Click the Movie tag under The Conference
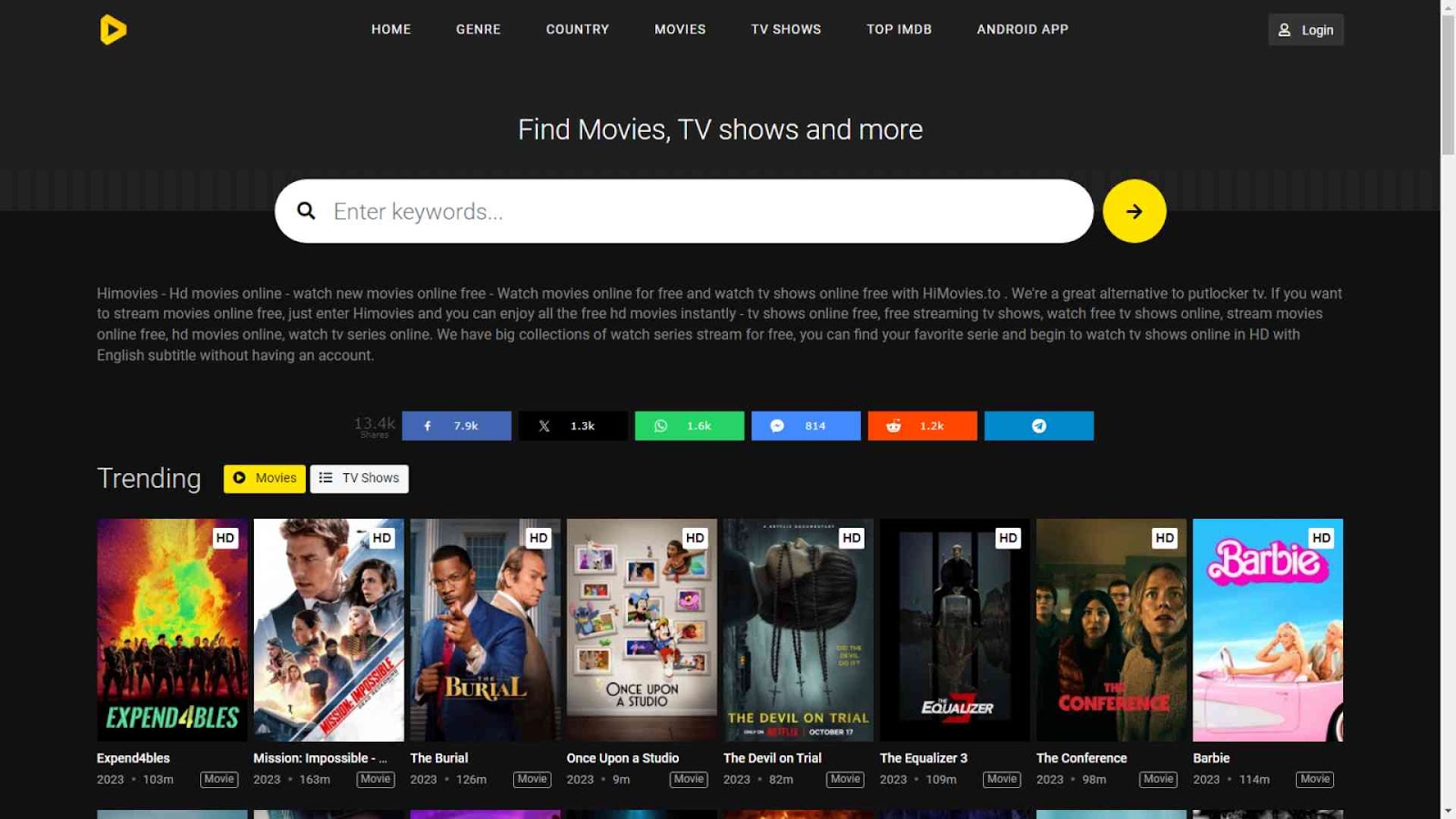Screen dimensions: 1456x819 coord(1158,779)
